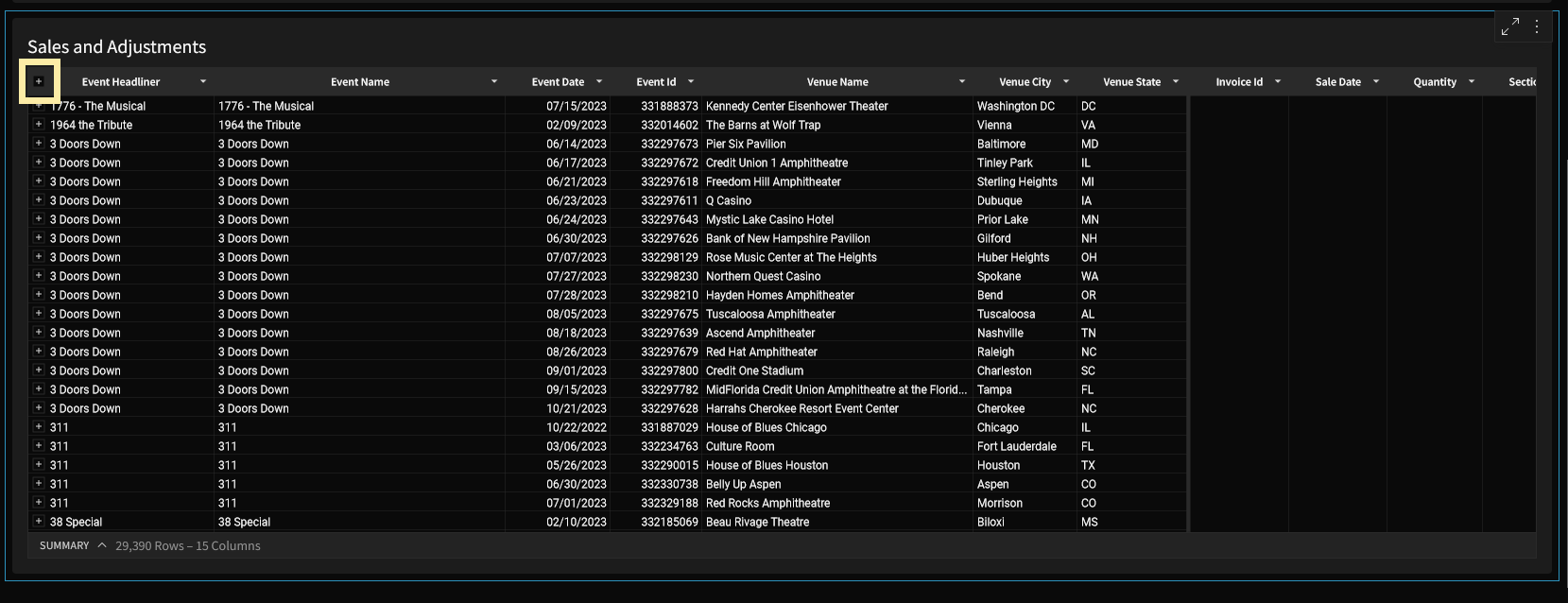Expand the 3 Doors Down Tuscaloosa Amphitheater row
Screen dimensions: 1568x603
39,313
